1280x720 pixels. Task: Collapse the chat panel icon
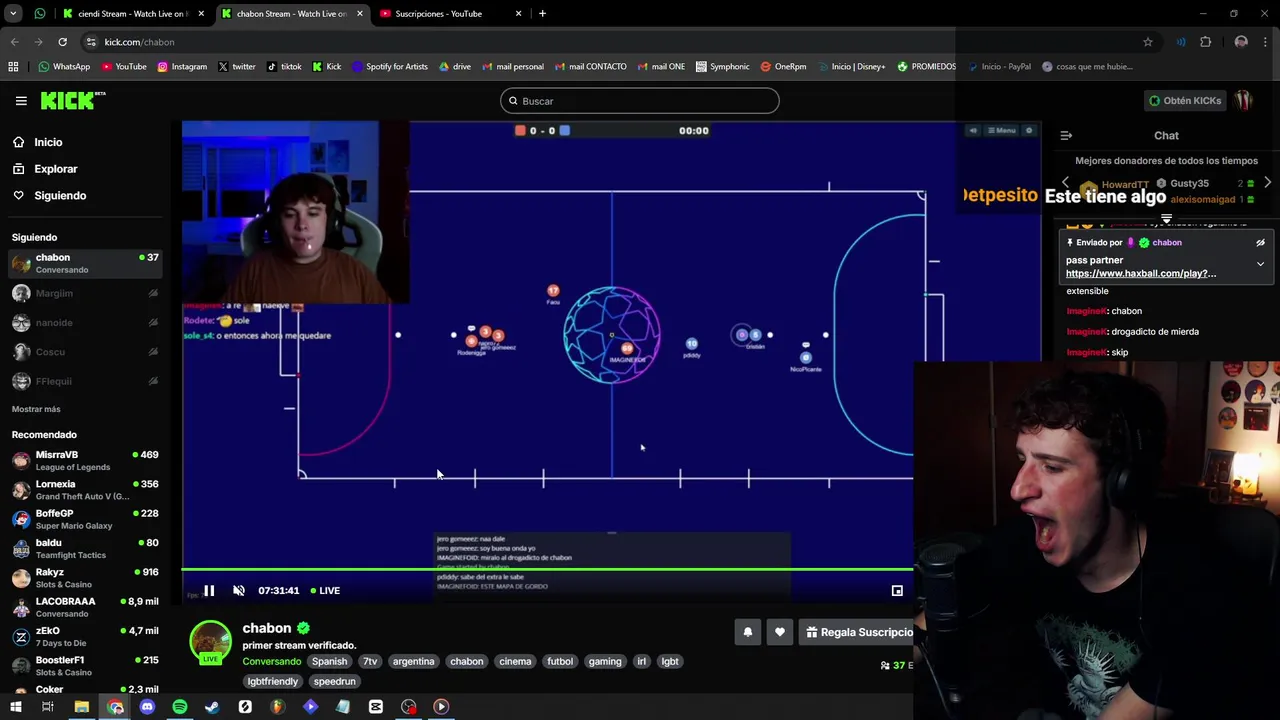coord(1066,135)
